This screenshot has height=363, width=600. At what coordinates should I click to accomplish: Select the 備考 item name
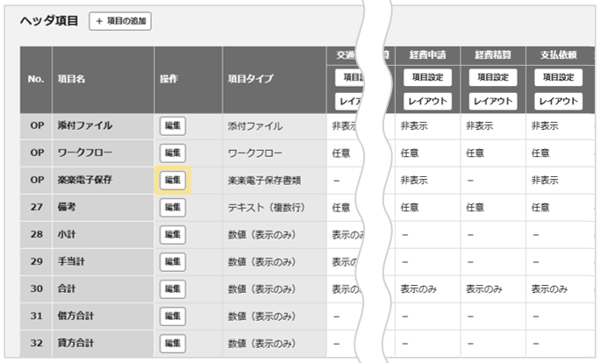point(67,207)
